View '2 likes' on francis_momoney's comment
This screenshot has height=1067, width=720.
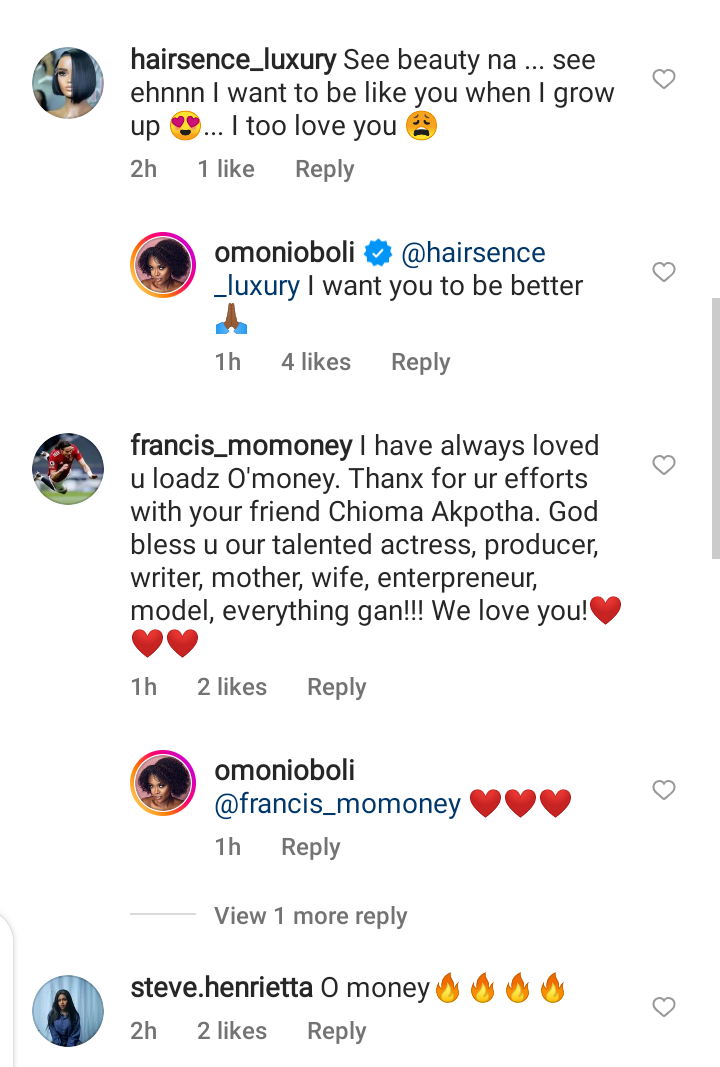[231, 687]
